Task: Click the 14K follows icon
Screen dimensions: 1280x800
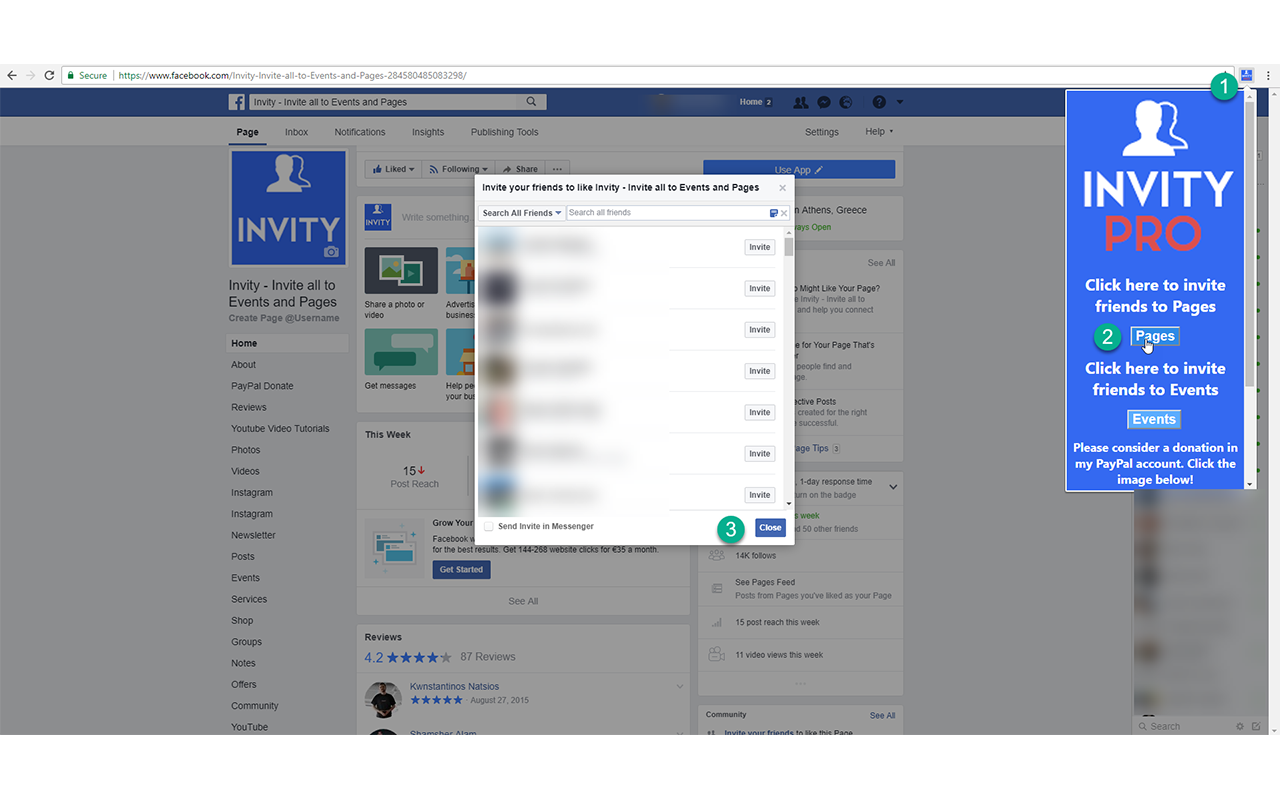Action: pos(716,555)
